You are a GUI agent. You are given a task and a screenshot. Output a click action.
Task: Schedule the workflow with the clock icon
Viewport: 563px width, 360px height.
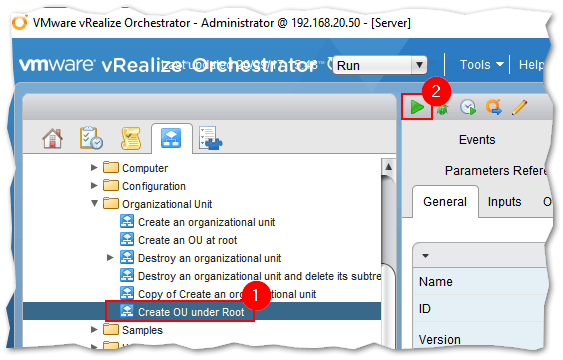coord(468,107)
